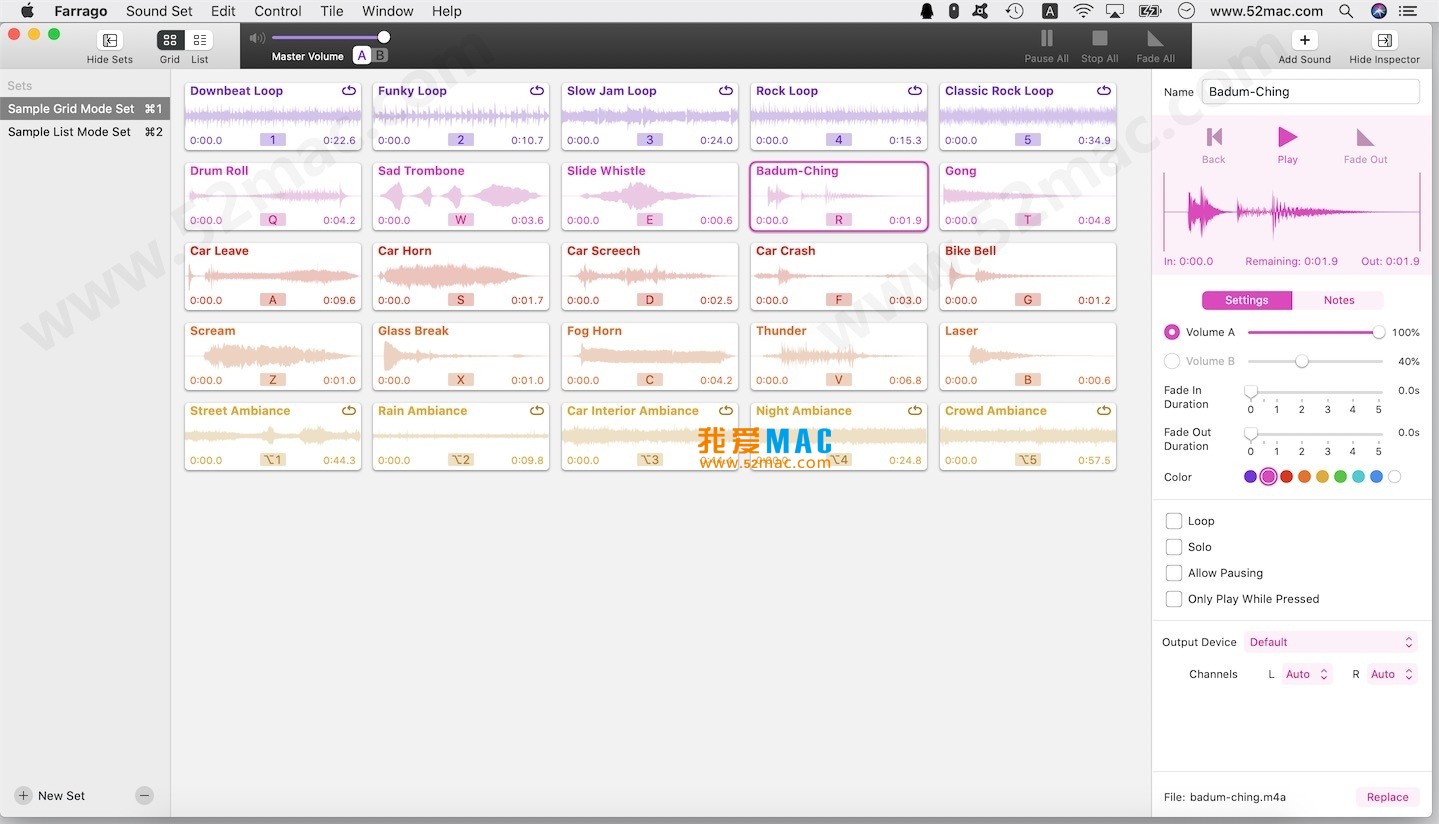
Task: Click the New Set plus icon
Action: (x=23, y=796)
